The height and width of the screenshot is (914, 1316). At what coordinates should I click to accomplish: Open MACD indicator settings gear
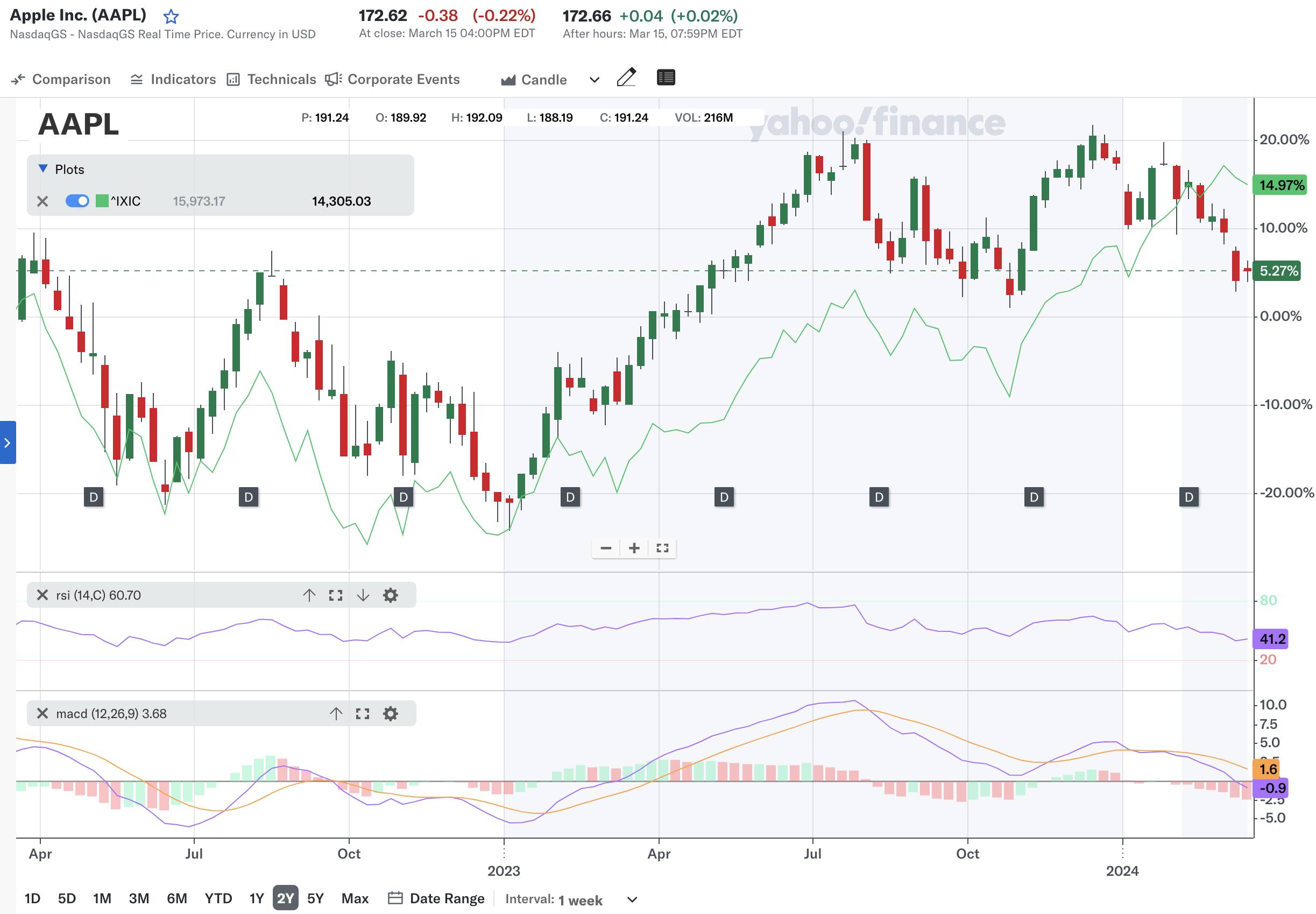[x=391, y=714]
